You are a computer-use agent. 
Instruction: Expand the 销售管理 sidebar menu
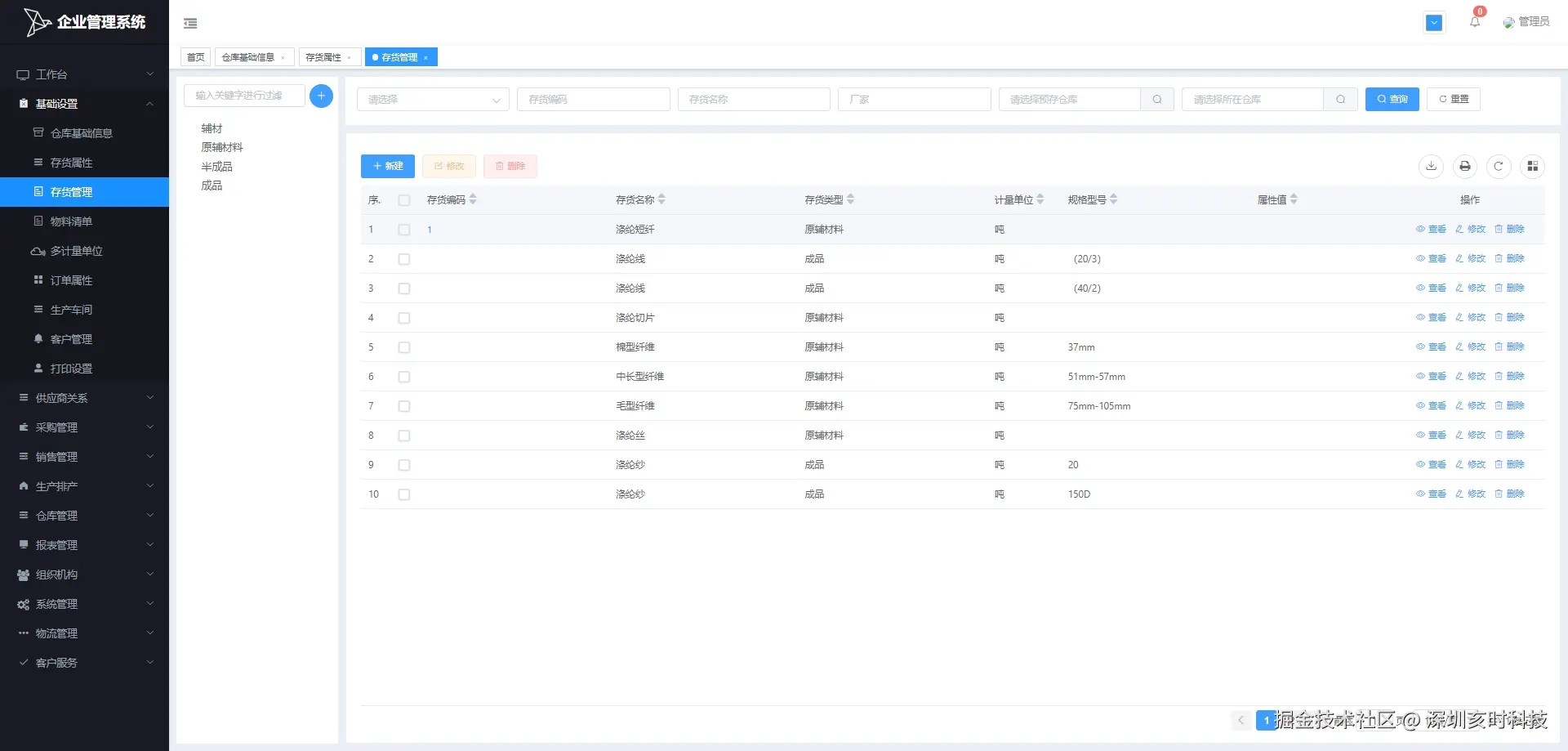pos(84,457)
